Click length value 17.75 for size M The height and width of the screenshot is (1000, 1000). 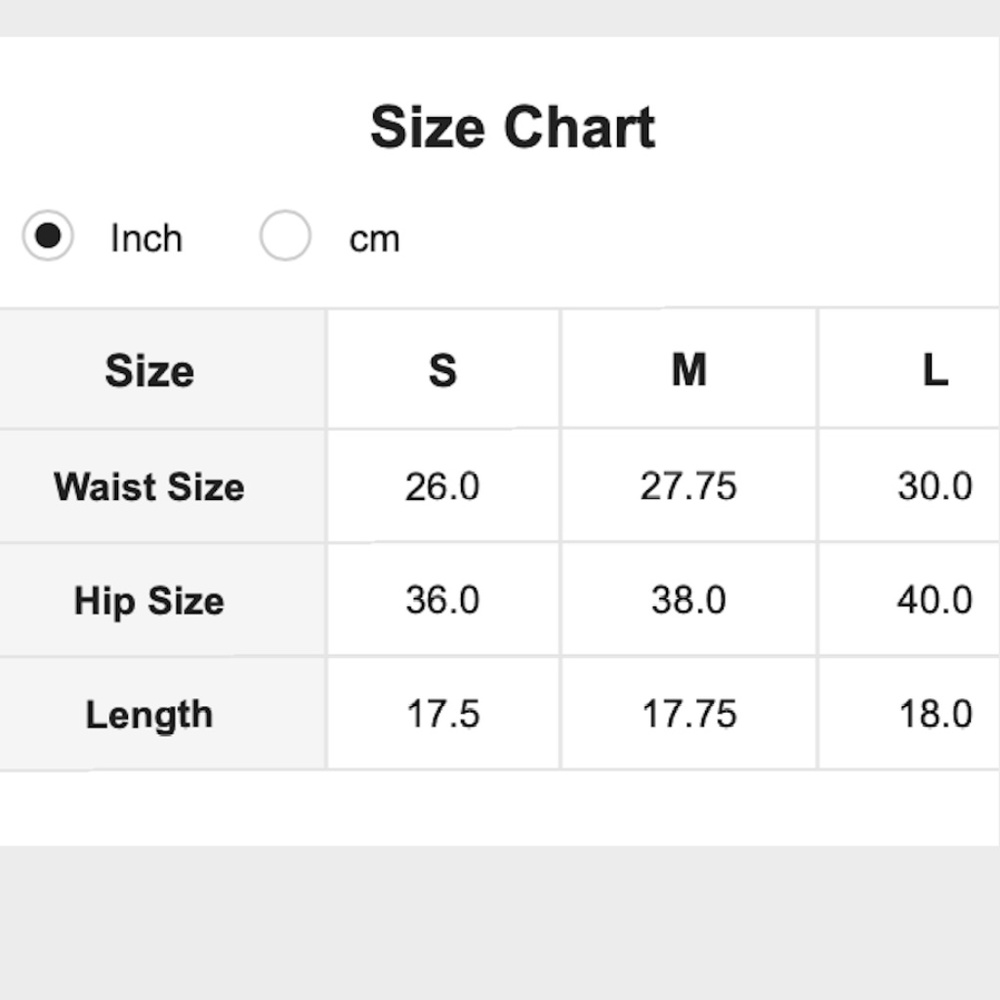(689, 714)
